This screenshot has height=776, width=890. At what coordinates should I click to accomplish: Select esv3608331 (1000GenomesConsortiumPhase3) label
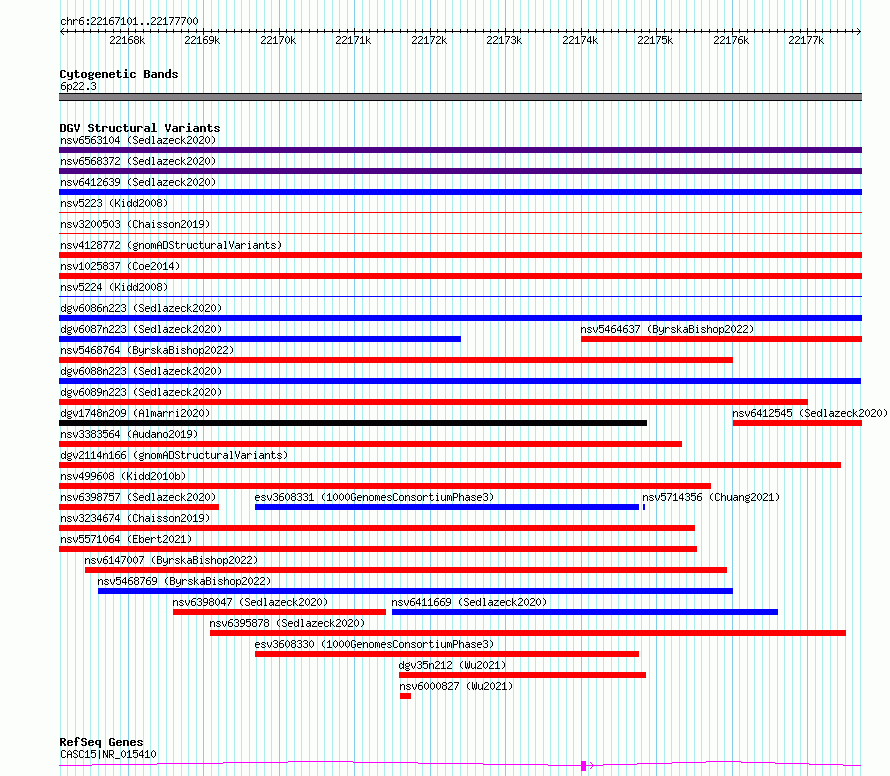pyautogui.click(x=374, y=497)
